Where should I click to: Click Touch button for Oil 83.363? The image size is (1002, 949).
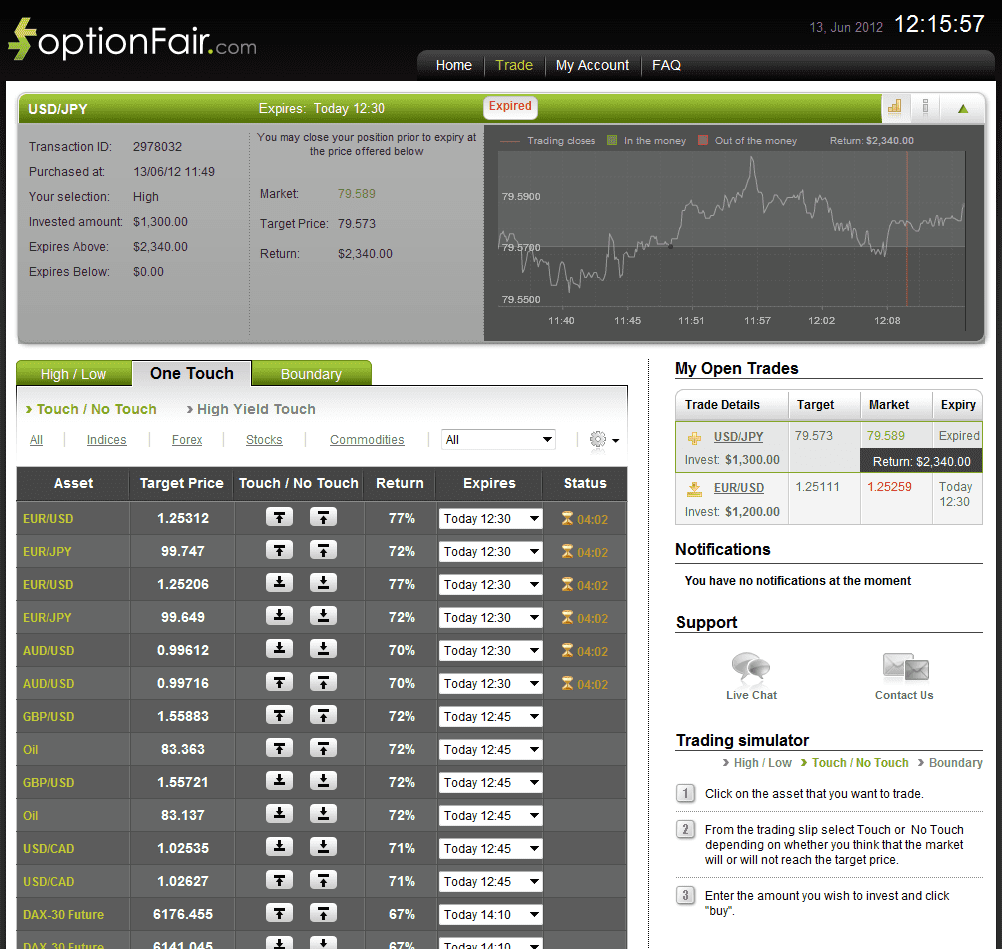[x=279, y=748]
